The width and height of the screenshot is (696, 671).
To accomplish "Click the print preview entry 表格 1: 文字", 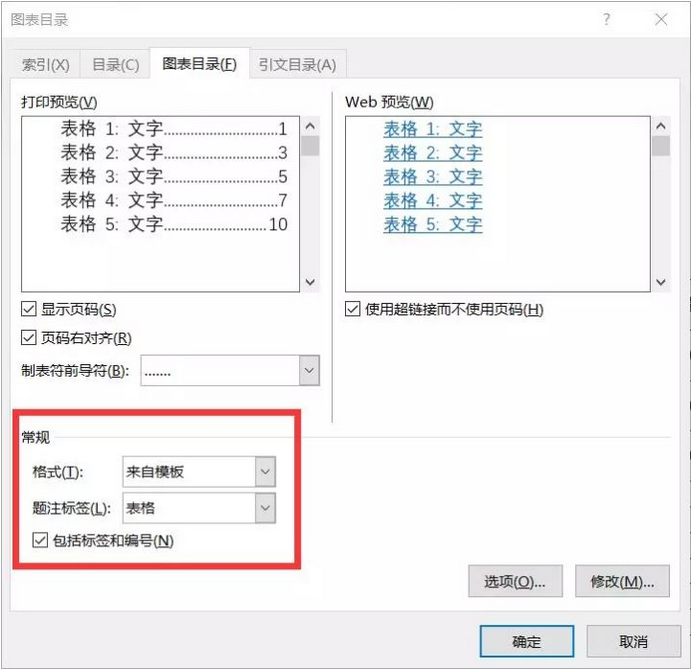I will 174,129.
